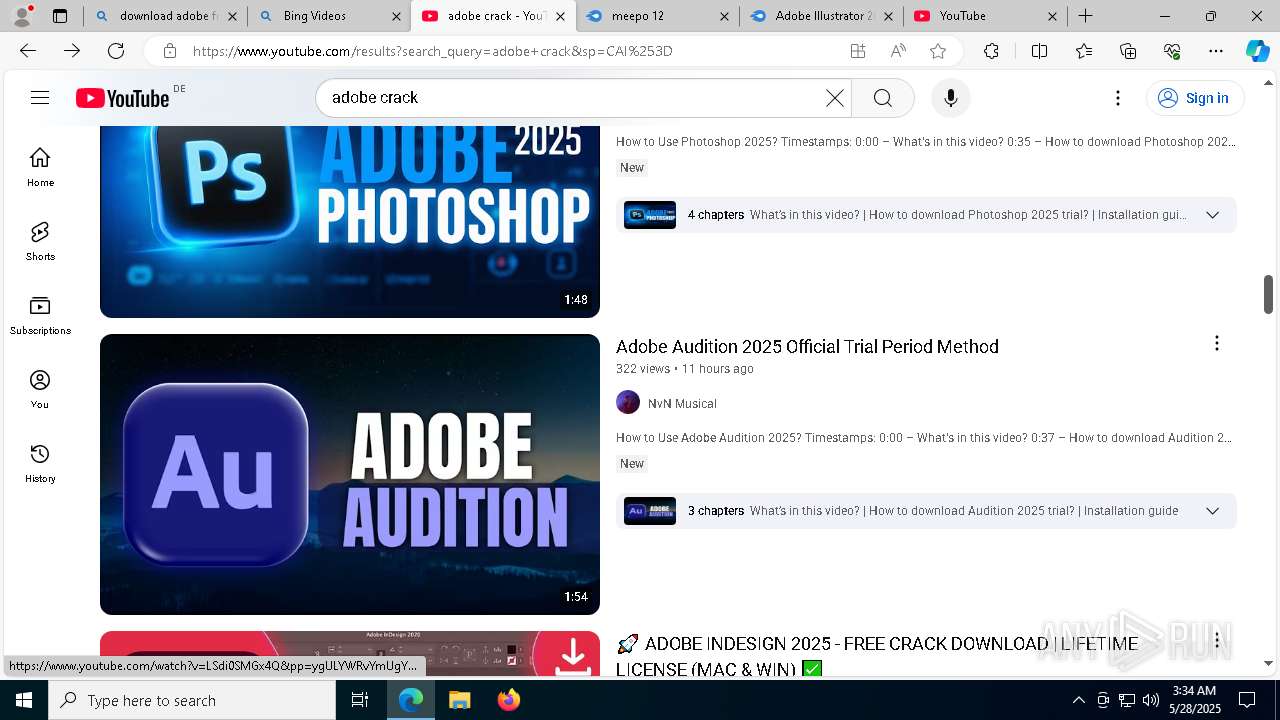
Task: Click the Audition chapters preview thumbnail
Action: click(x=650, y=511)
